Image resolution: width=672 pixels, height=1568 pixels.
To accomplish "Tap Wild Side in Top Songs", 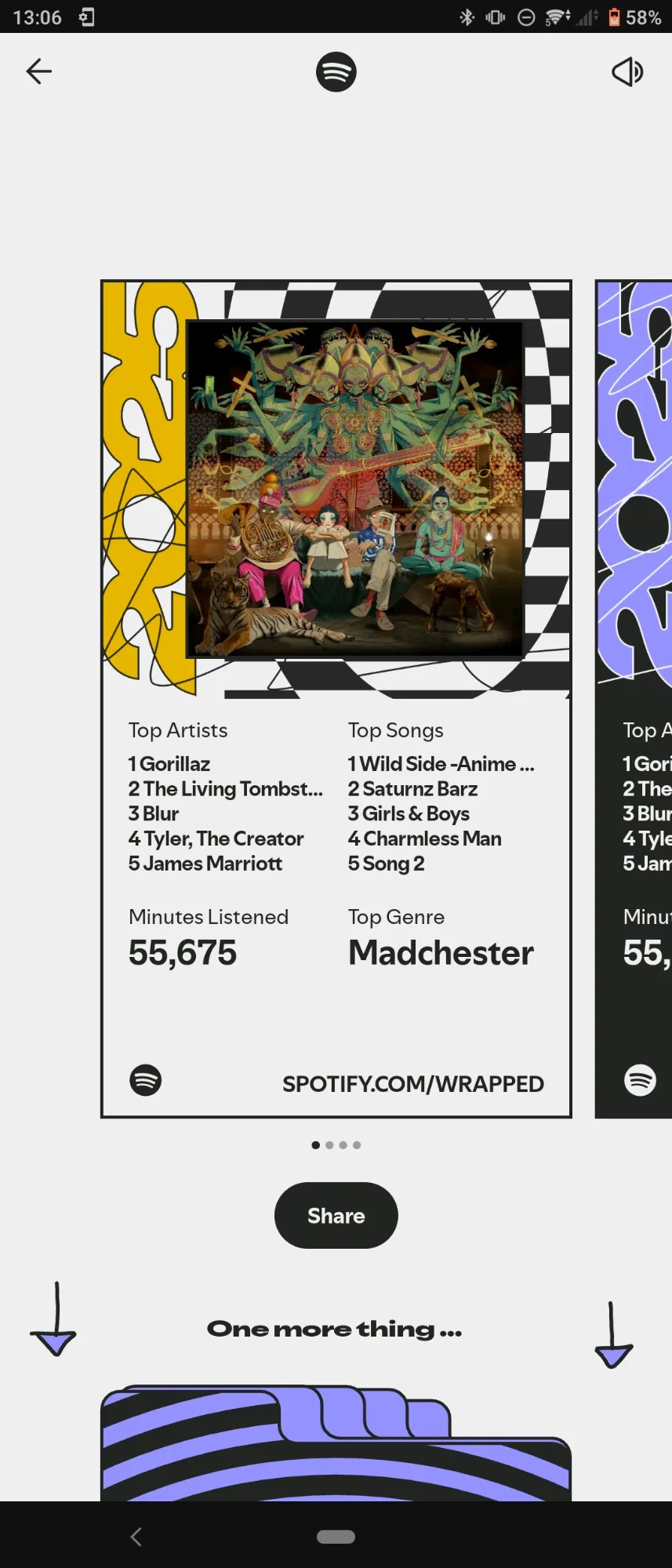I will pyautogui.click(x=441, y=764).
